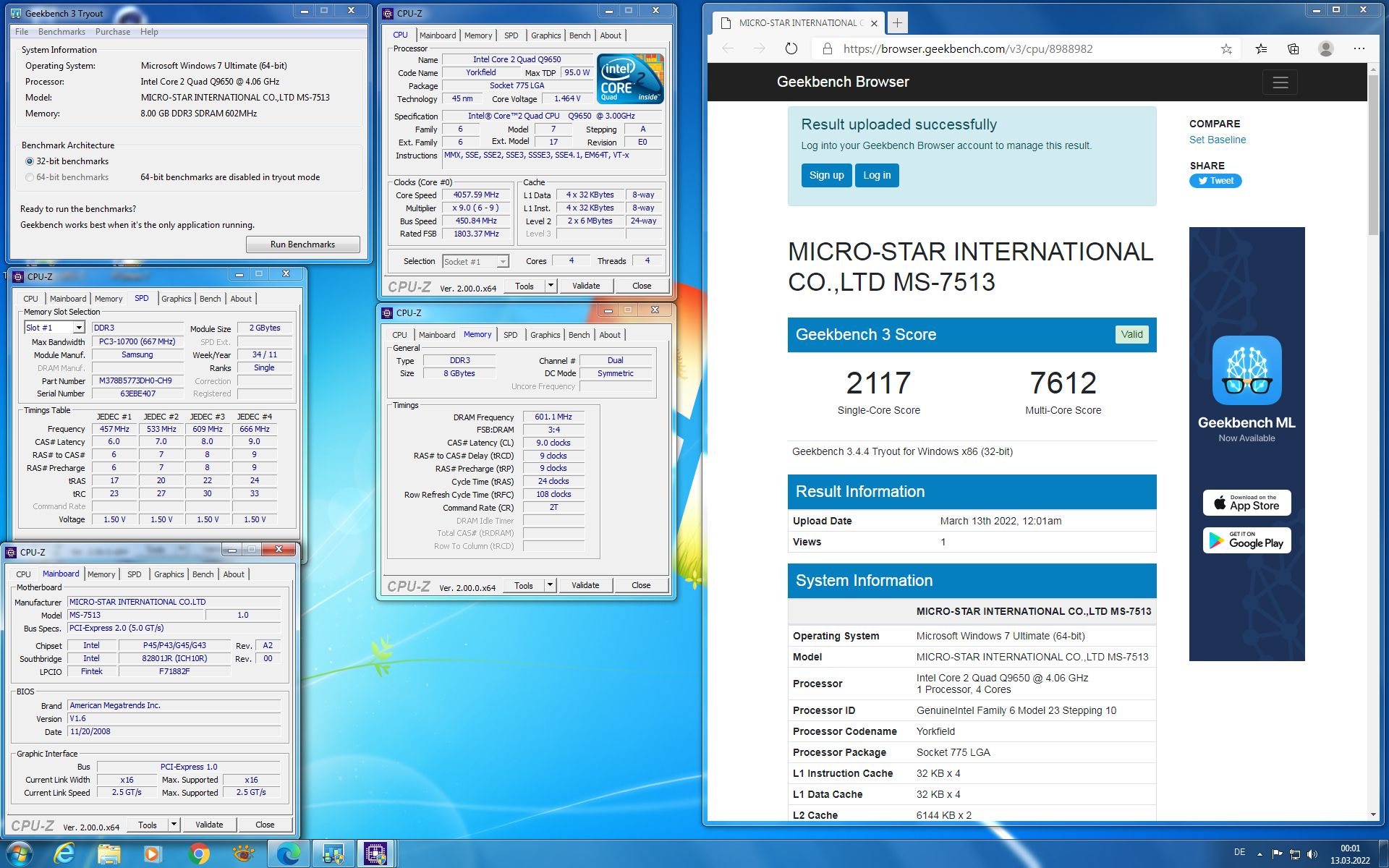Screen dimensions: 1389x868
Task: Open the XnView eye icon on taskbar
Action: pos(243,854)
